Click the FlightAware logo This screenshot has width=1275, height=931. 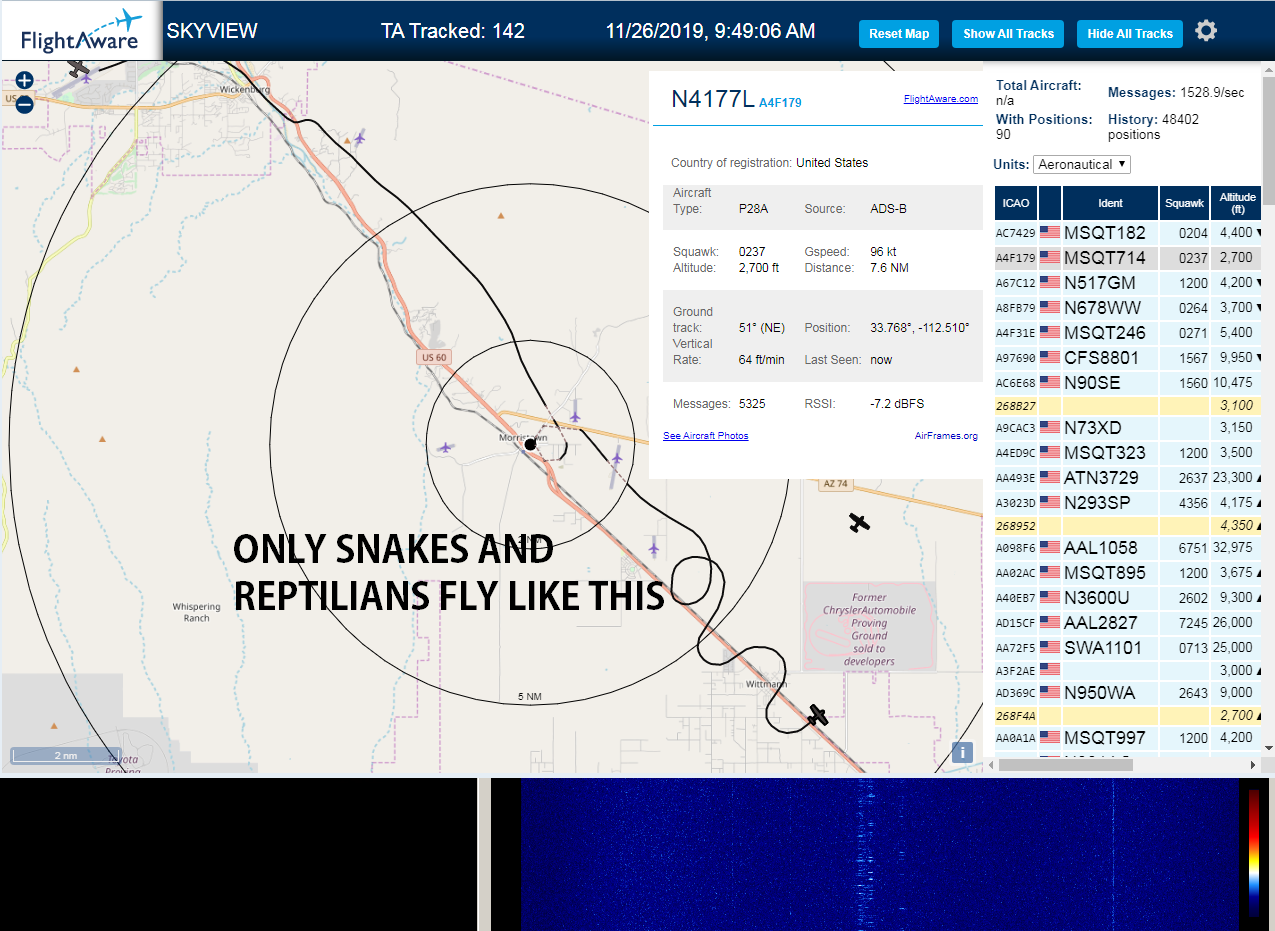pyautogui.click(x=81, y=31)
